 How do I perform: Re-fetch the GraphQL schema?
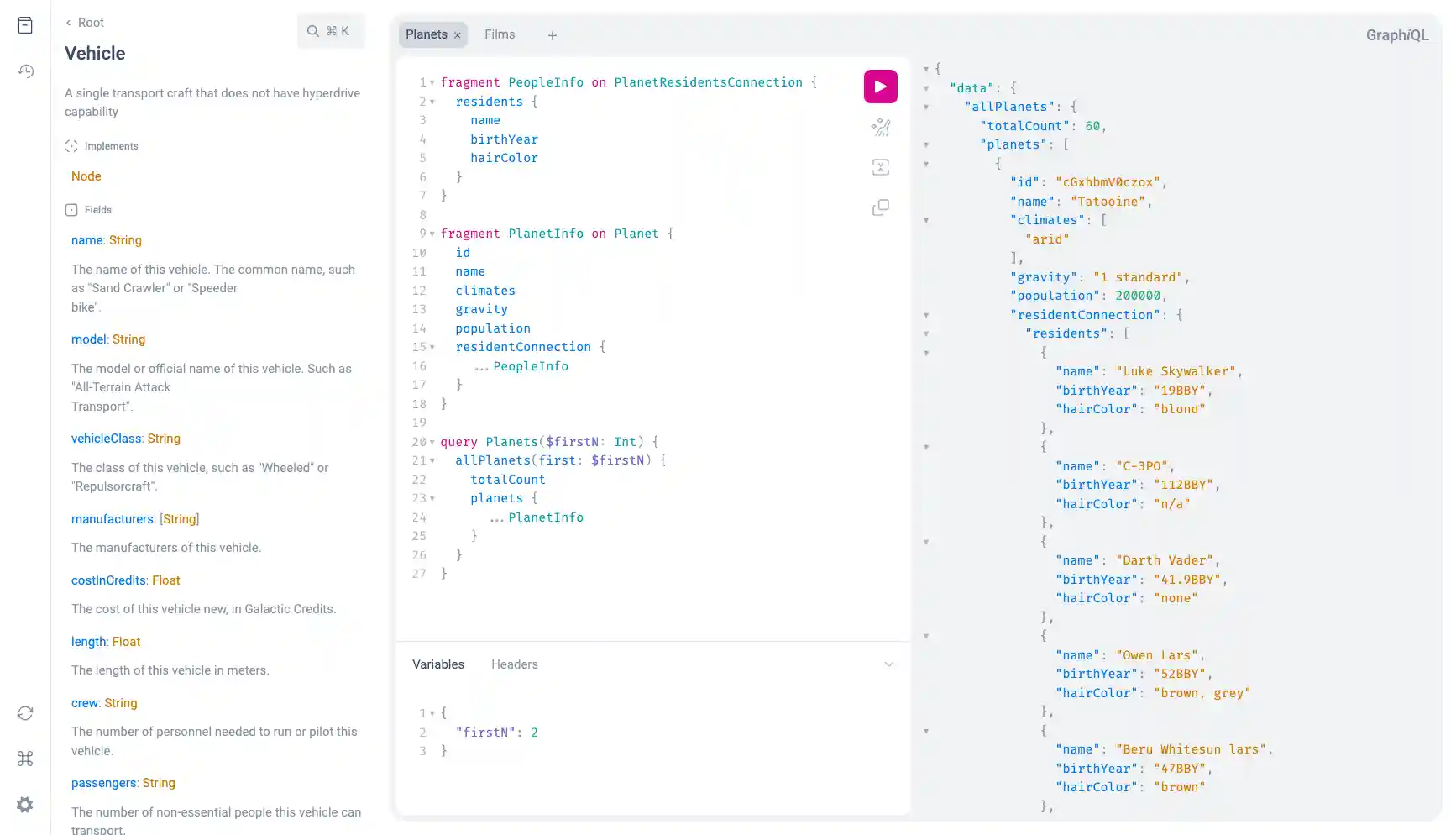coord(24,712)
